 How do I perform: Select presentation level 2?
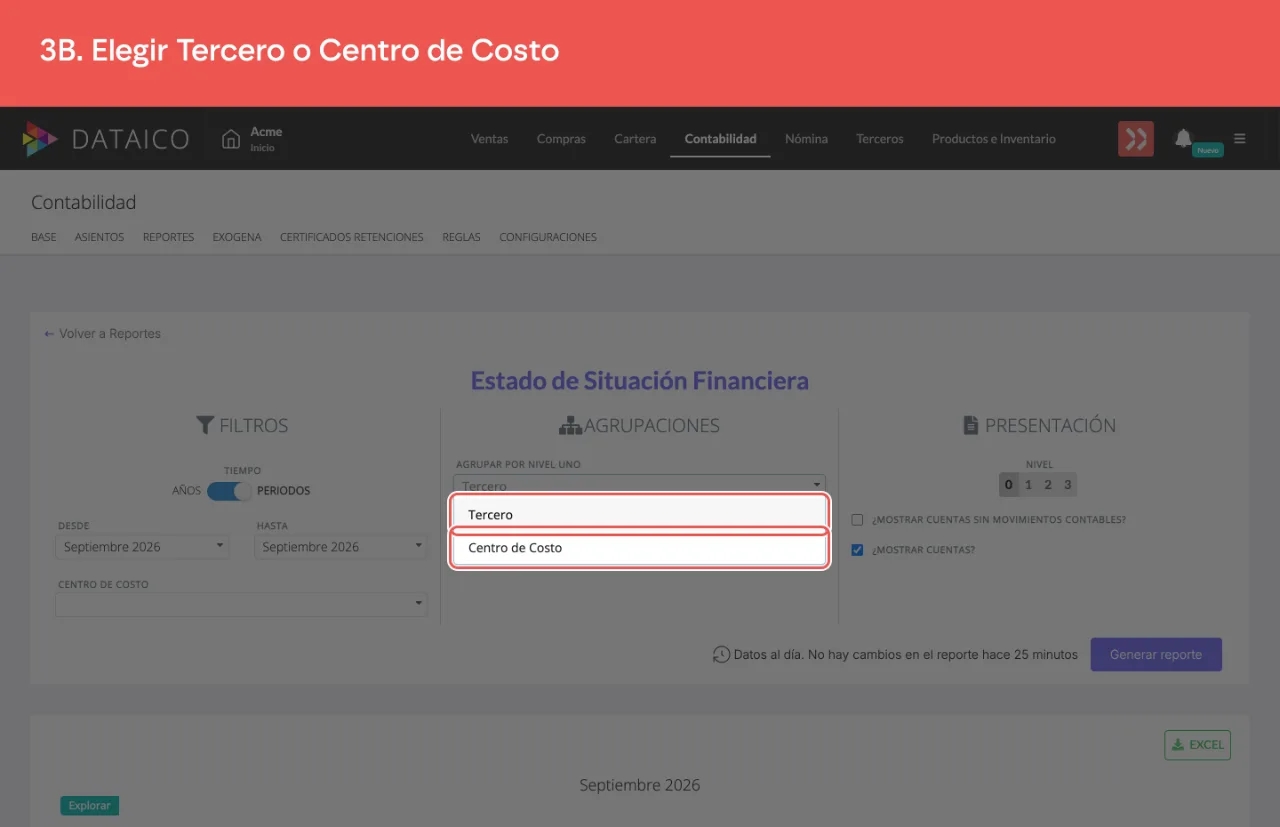(1048, 485)
